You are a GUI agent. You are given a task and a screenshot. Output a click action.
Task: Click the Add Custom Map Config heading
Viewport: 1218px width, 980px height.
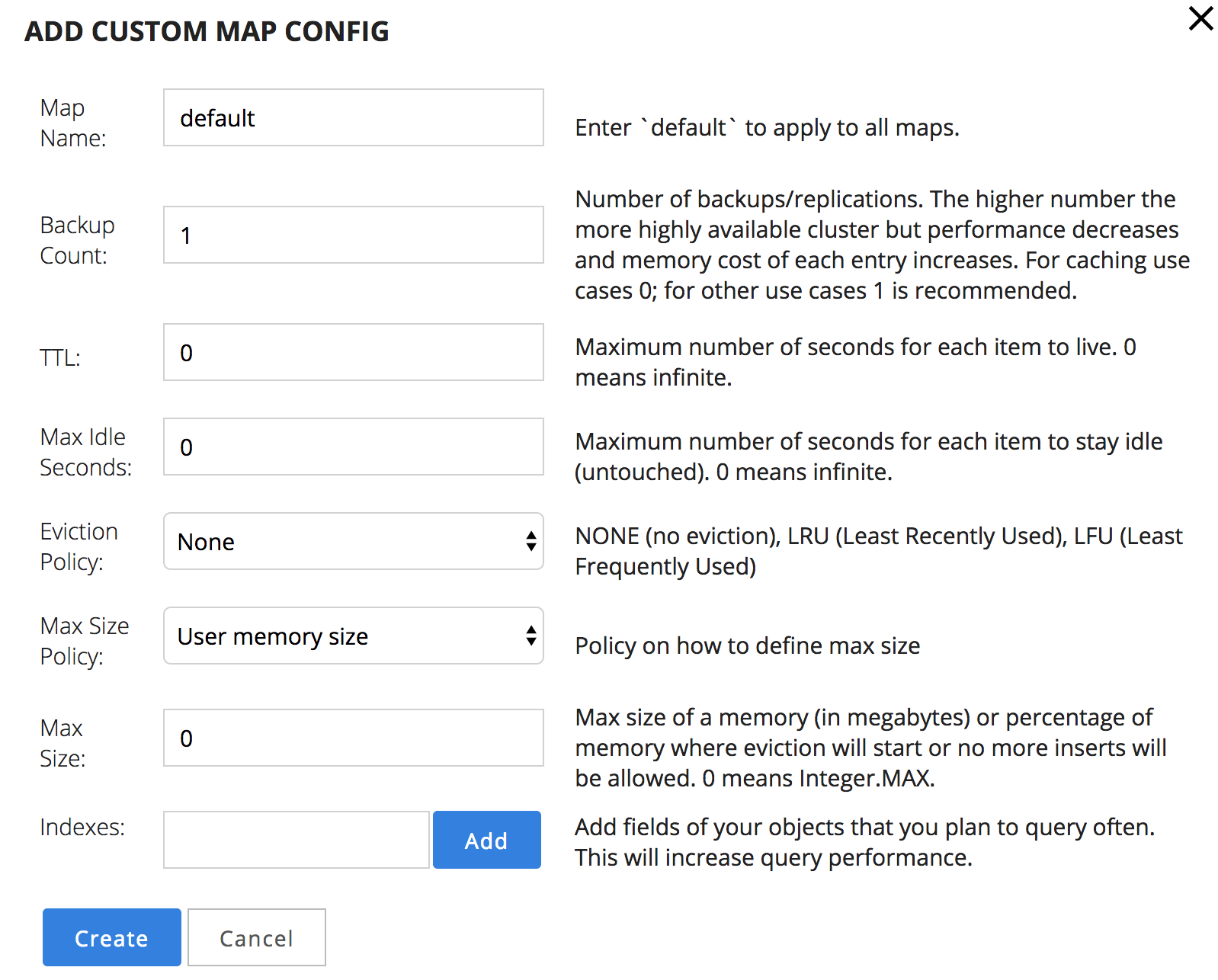pyautogui.click(x=207, y=31)
